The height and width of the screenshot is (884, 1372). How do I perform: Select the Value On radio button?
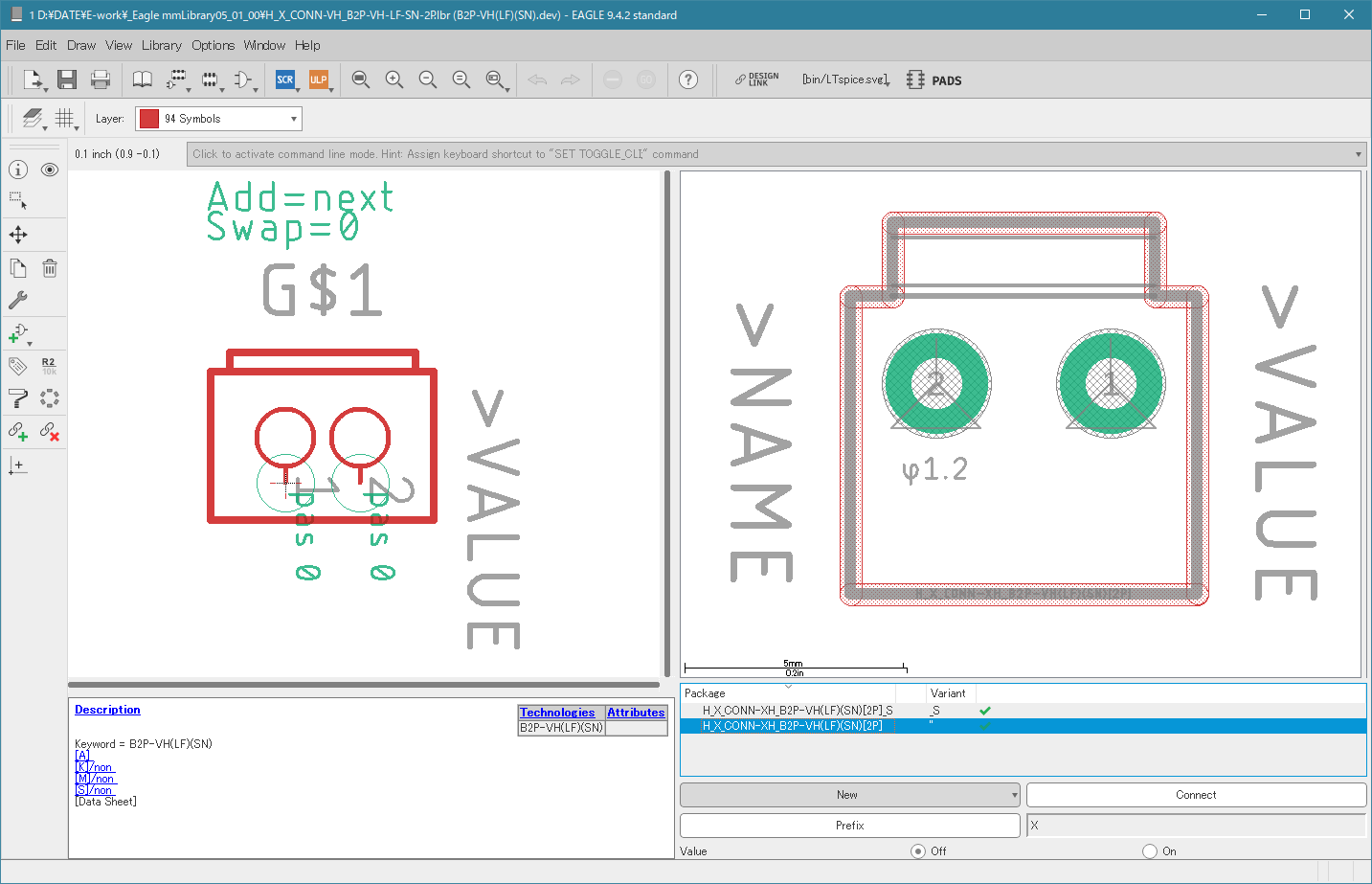point(1150,850)
